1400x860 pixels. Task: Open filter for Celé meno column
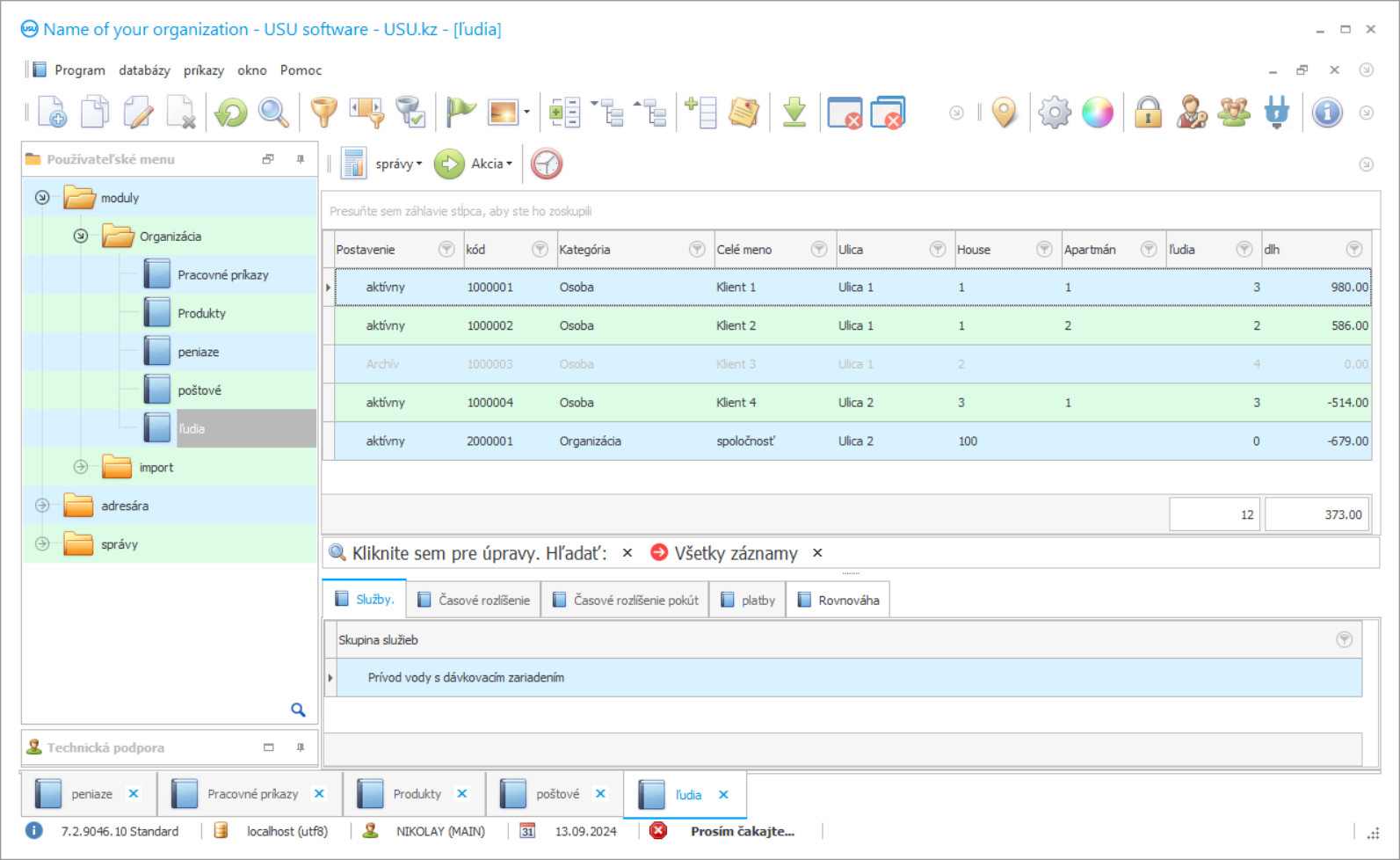[819, 250]
